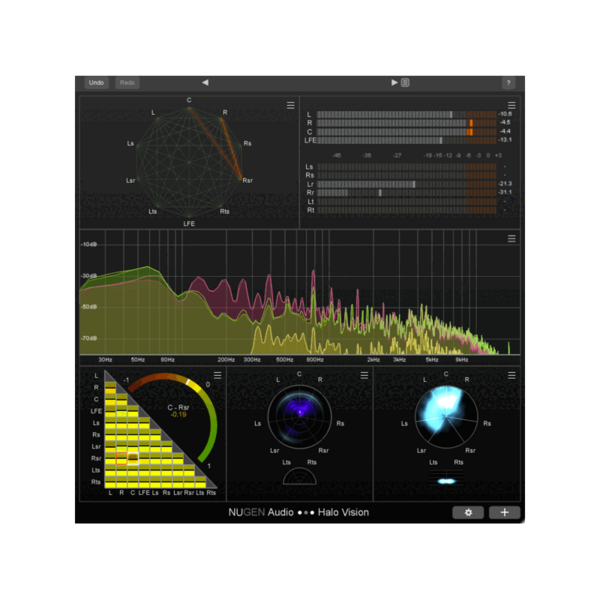Click the Lr channel level meter
600x600 pixels.
[406, 184]
